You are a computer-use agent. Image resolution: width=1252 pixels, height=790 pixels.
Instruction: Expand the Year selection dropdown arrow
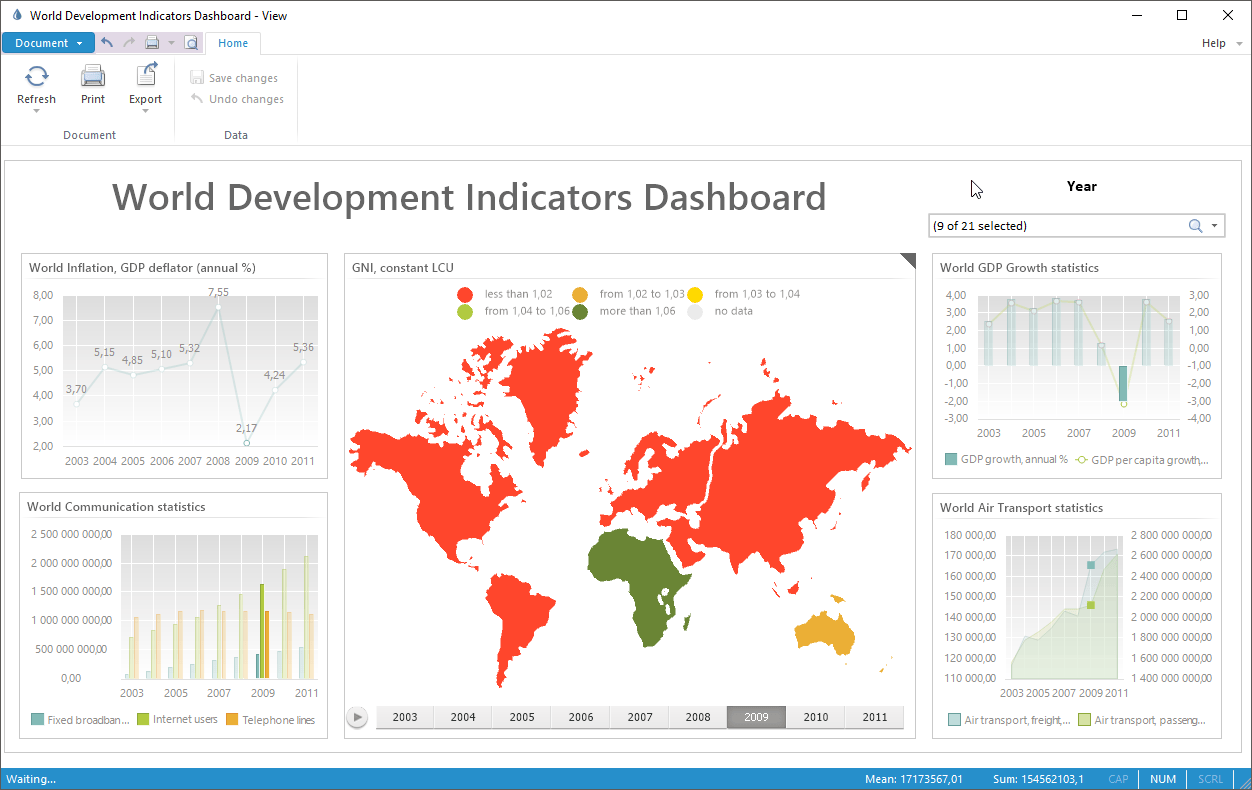click(1215, 226)
